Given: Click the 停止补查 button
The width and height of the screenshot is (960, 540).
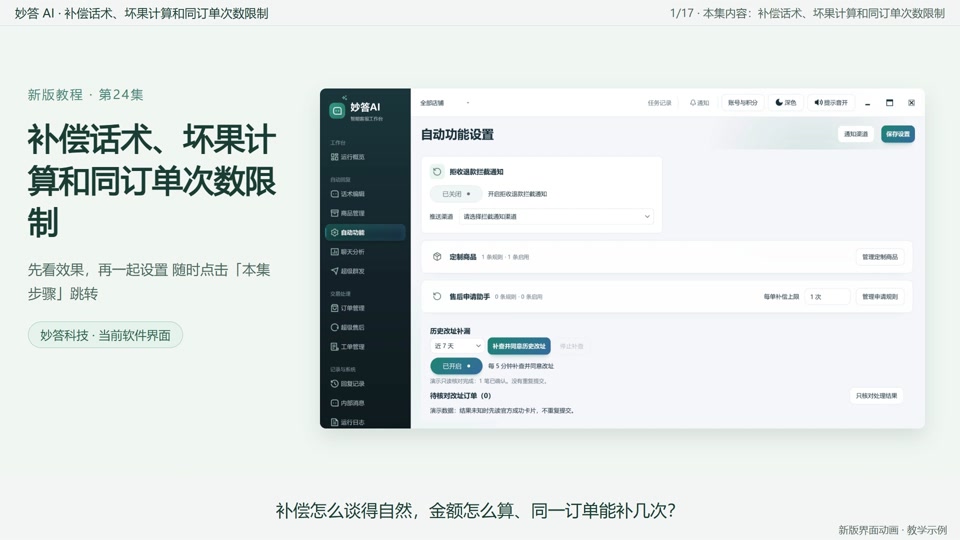Looking at the screenshot, I should pyautogui.click(x=571, y=346).
